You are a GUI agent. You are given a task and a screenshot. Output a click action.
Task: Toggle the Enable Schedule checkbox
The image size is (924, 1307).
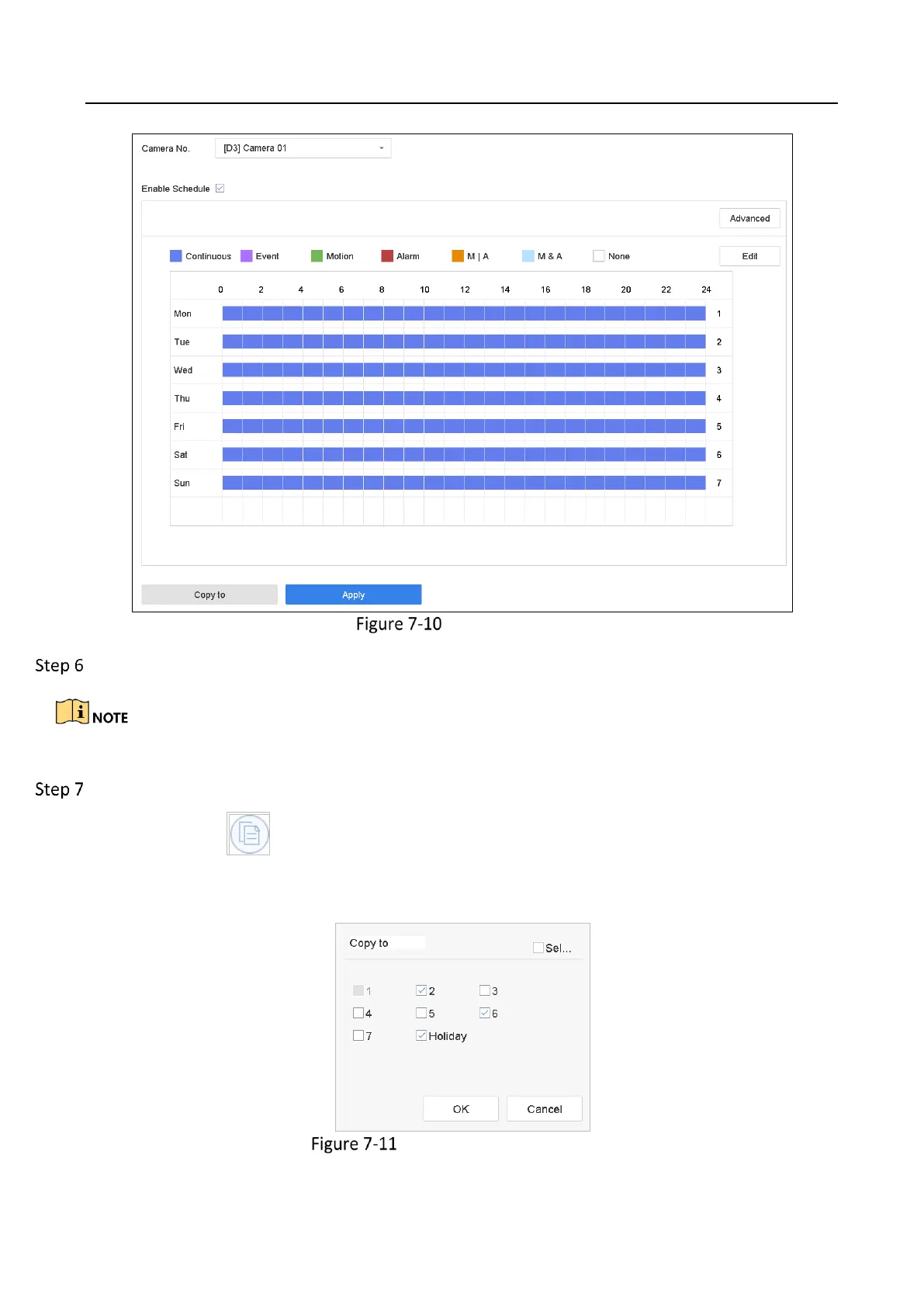[220, 189]
